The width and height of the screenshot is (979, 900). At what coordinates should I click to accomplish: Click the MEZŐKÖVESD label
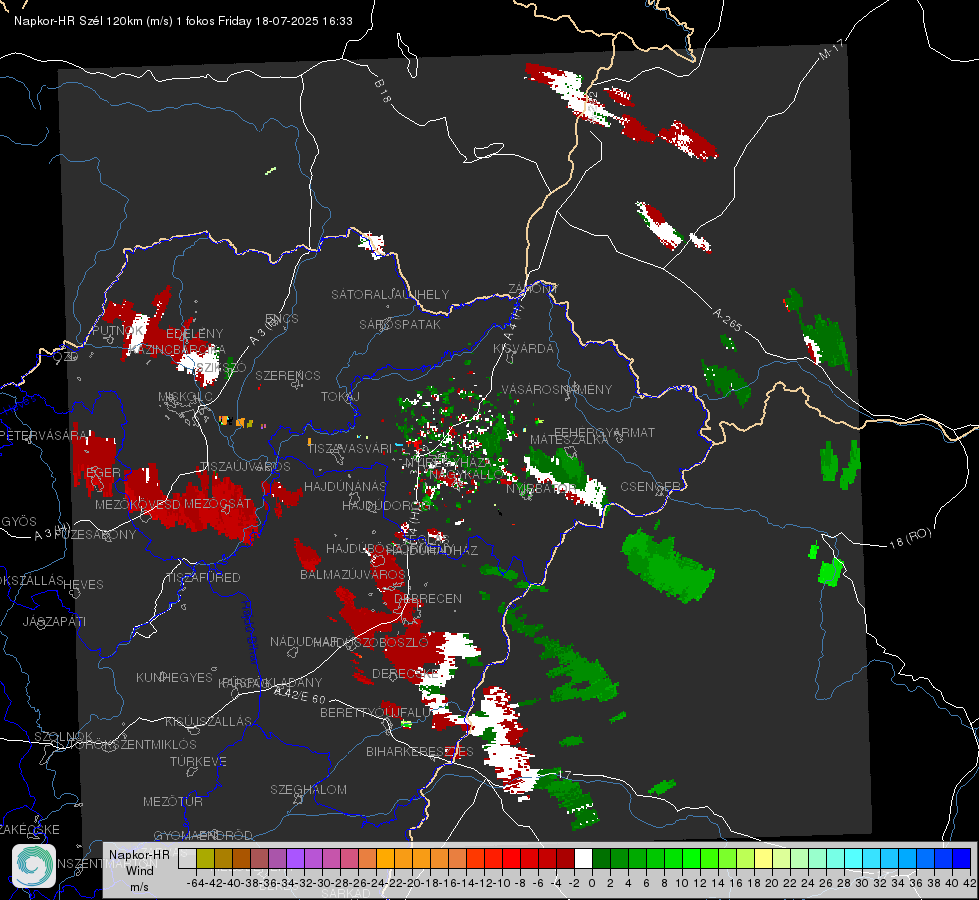[137, 504]
